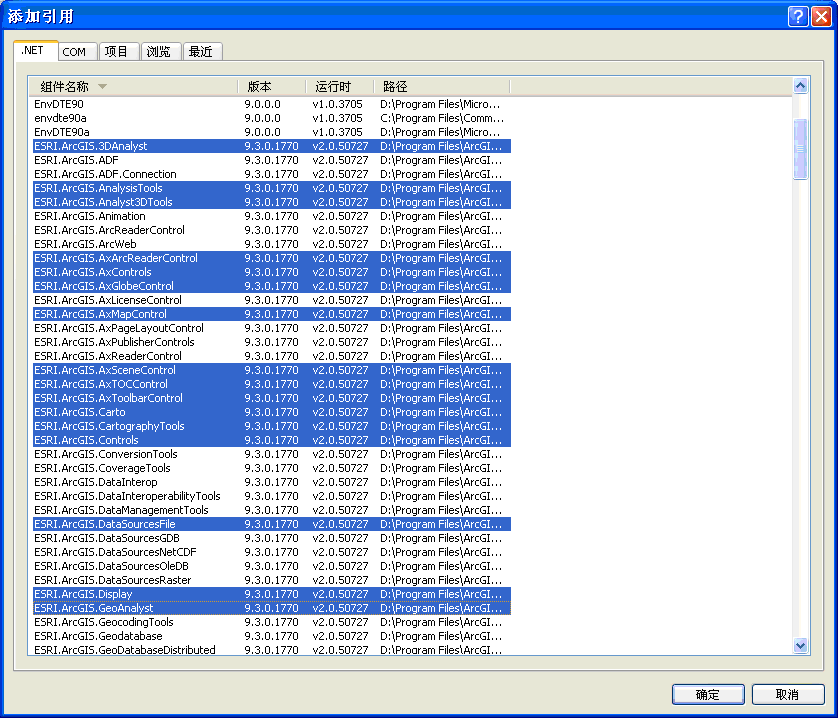
Task: Select ESRI.ArcGIS.ArcWeb
Action: (x=271, y=244)
